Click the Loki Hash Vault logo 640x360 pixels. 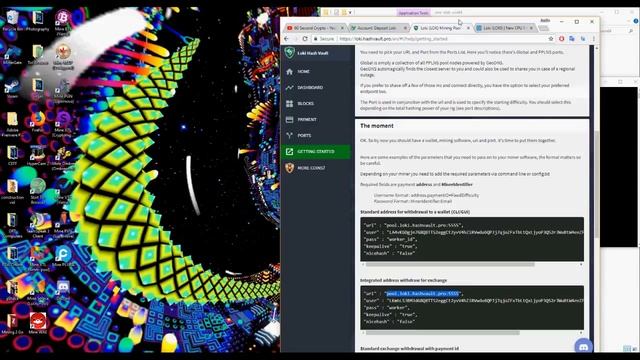click(x=290, y=53)
